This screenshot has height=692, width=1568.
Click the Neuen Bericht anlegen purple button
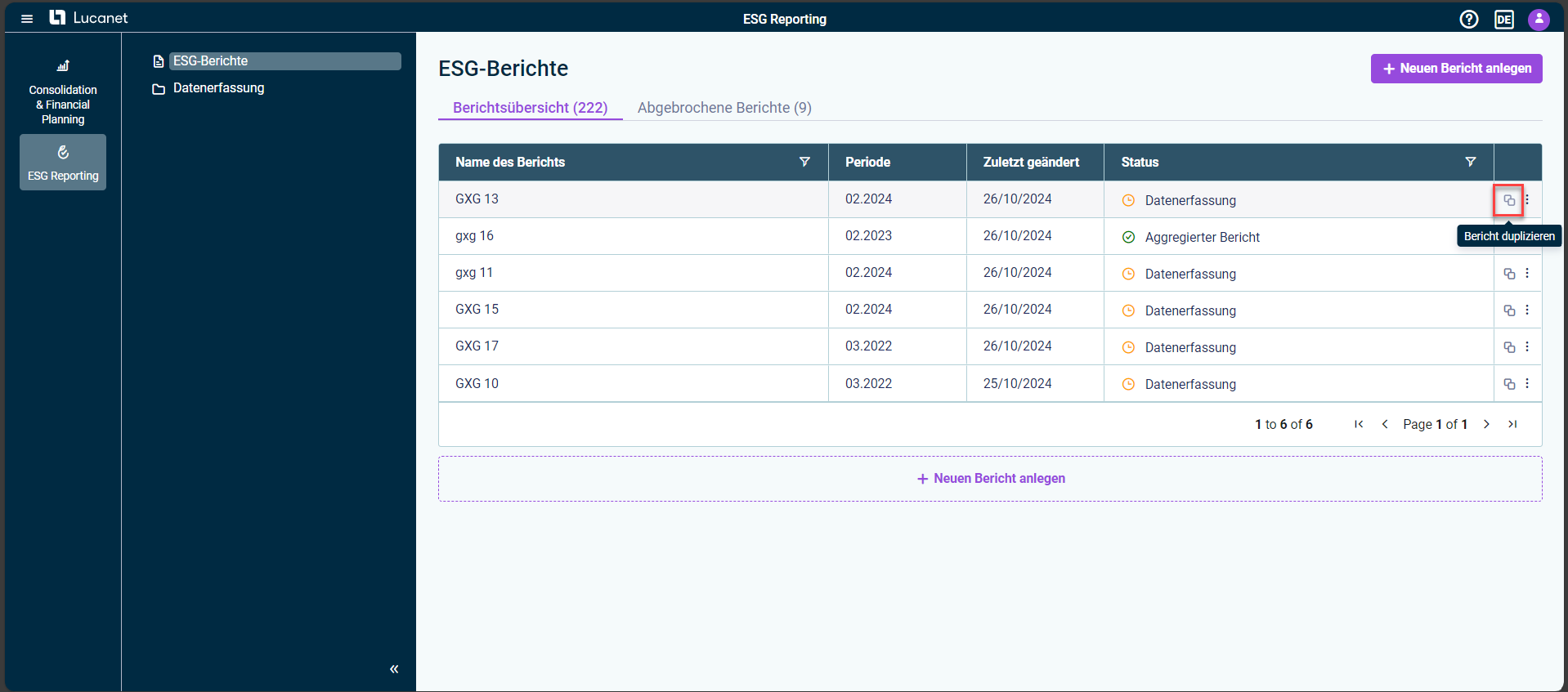point(1457,69)
